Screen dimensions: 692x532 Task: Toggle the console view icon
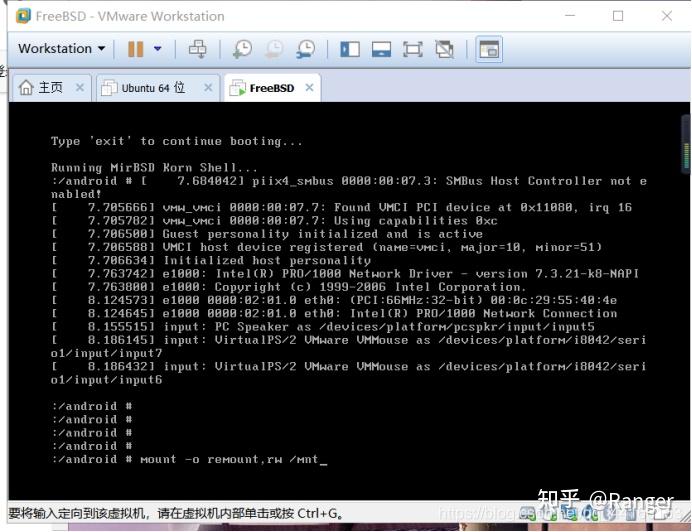489,49
